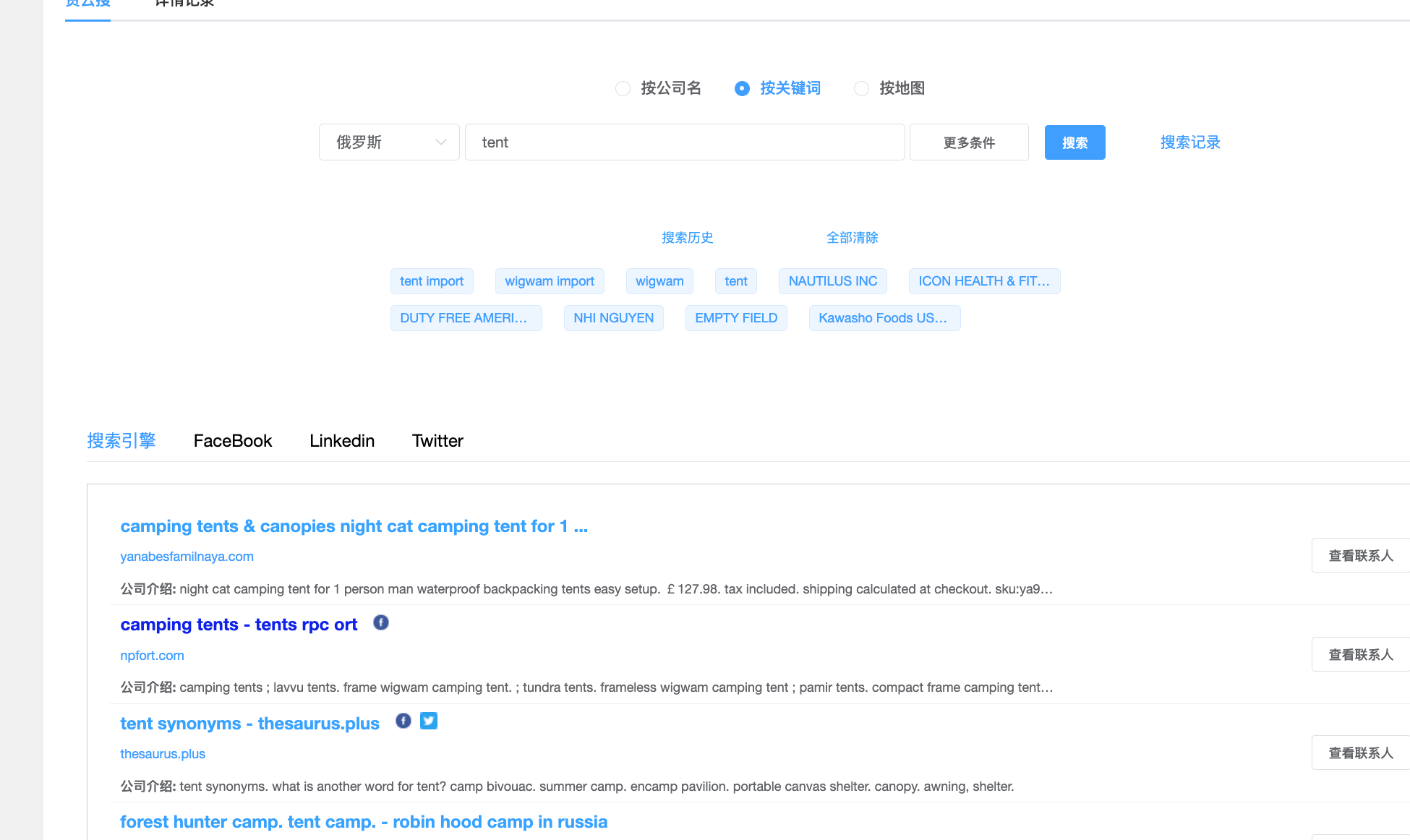The width and height of the screenshot is (1410, 840).
Task: Select the 'wigwam import' history tag
Action: (550, 281)
